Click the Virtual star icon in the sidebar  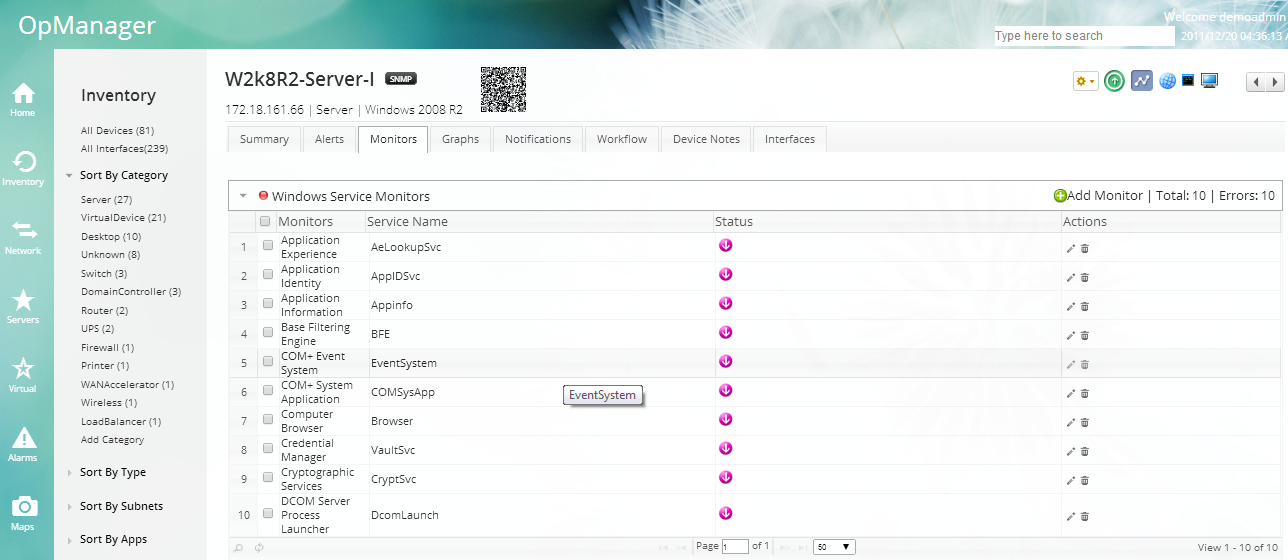click(23, 374)
